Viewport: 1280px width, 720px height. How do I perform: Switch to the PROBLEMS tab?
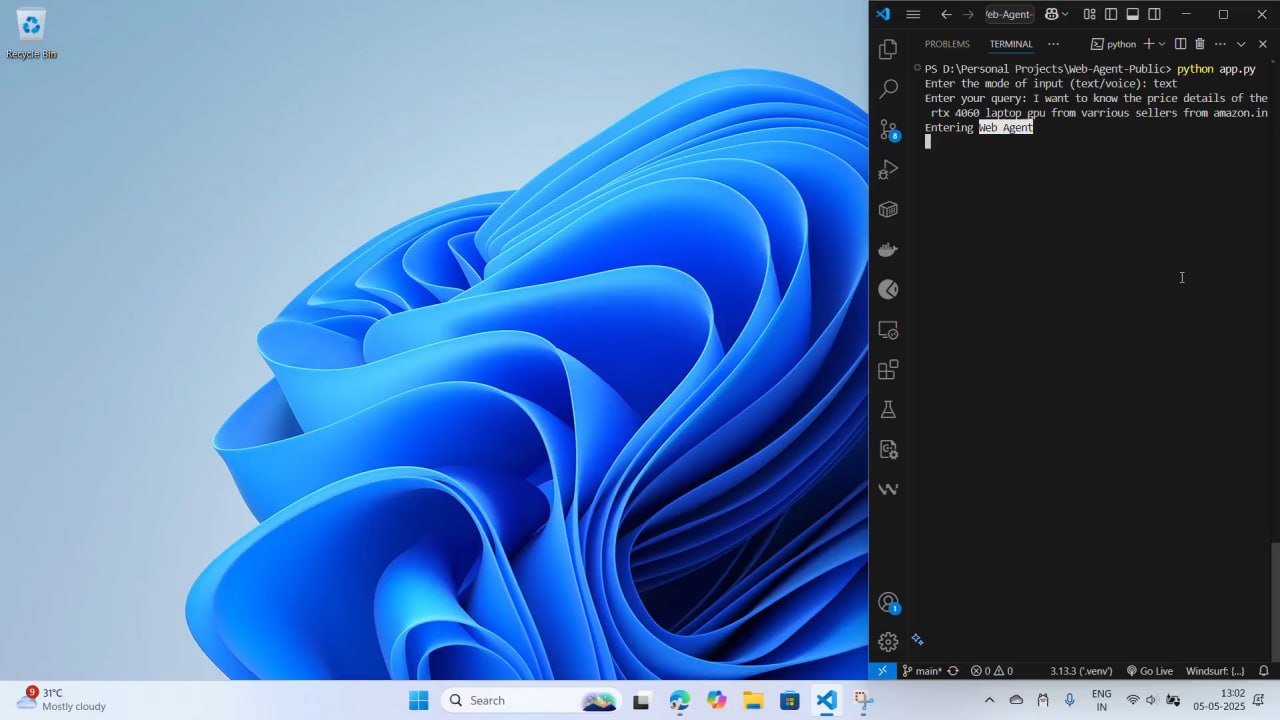947,44
